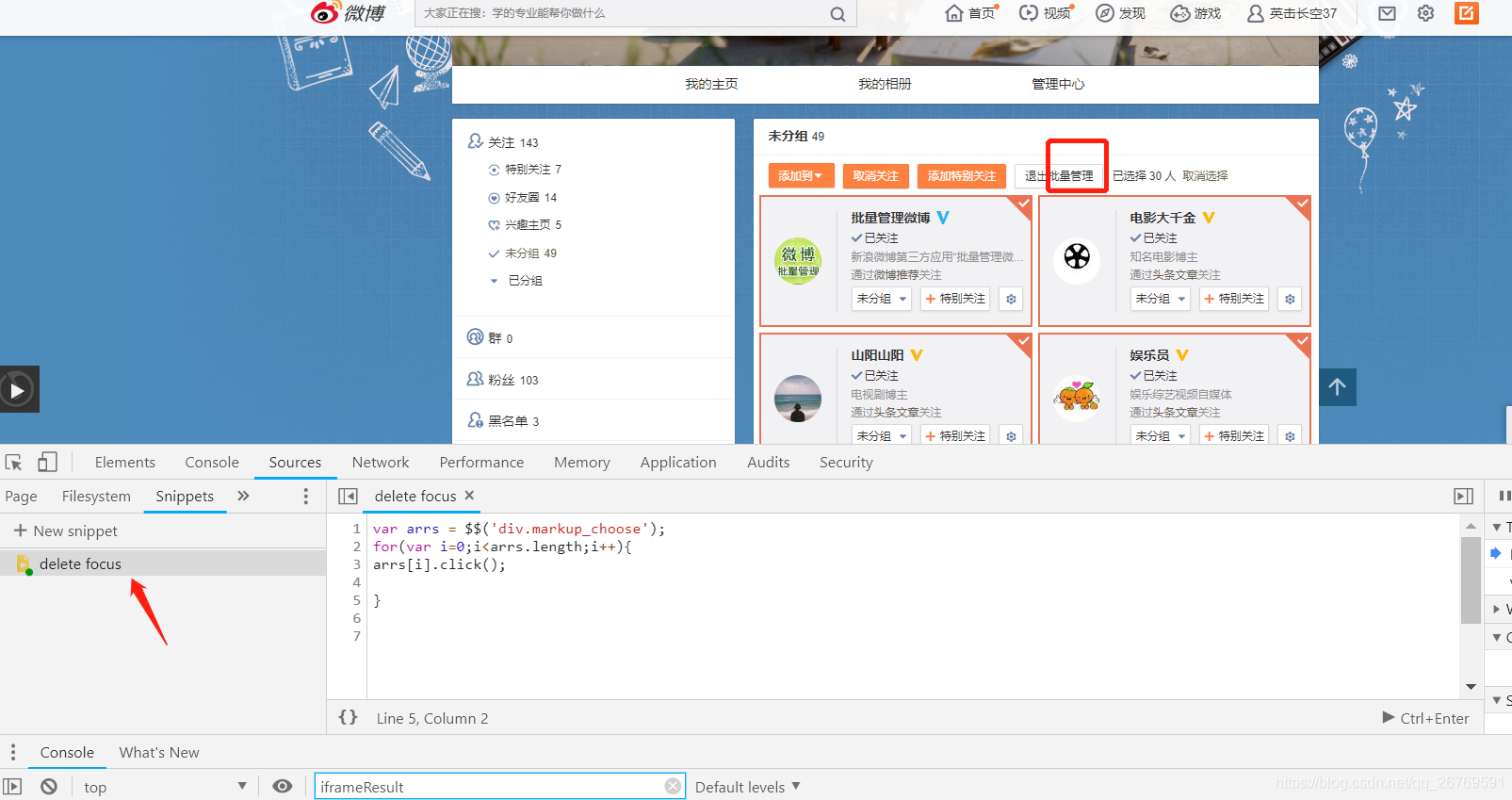Image resolution: width=1512 pixels, height=800 pixels.
Task: Open the Application tab
Action: pos(678,462)
